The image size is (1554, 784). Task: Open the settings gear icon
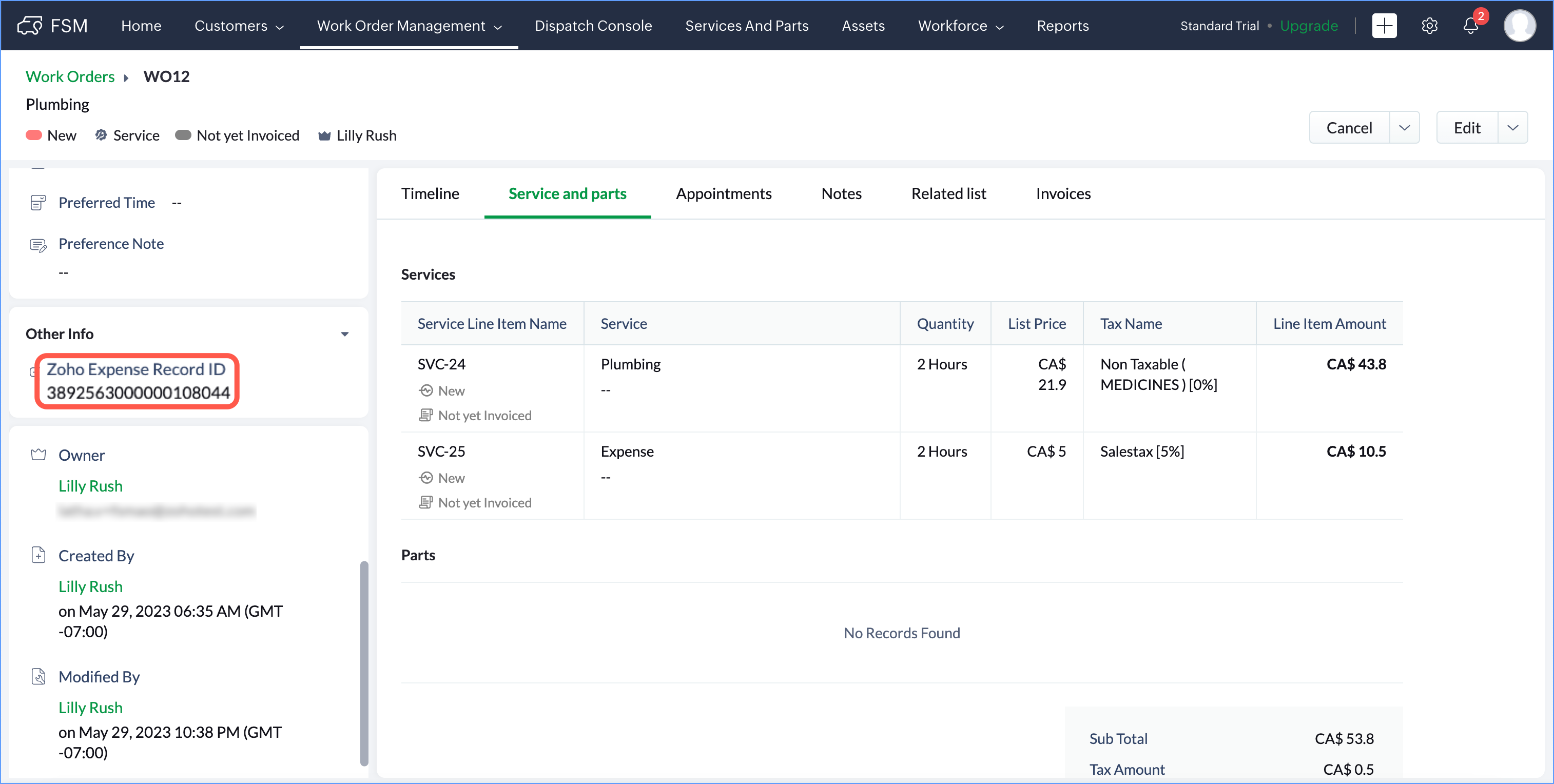[1429, 25]
